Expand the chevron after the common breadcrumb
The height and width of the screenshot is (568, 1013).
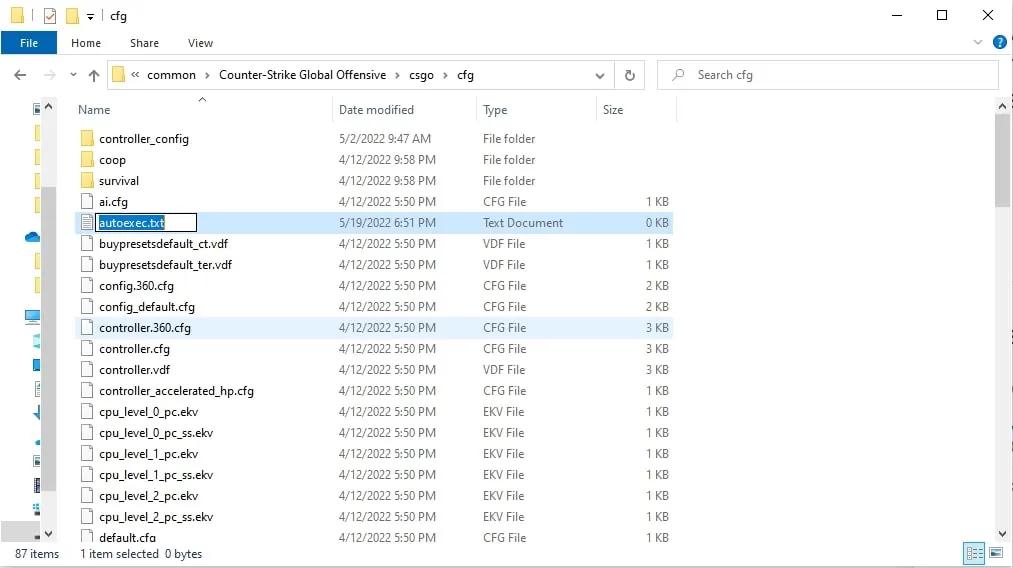[207, 76]
